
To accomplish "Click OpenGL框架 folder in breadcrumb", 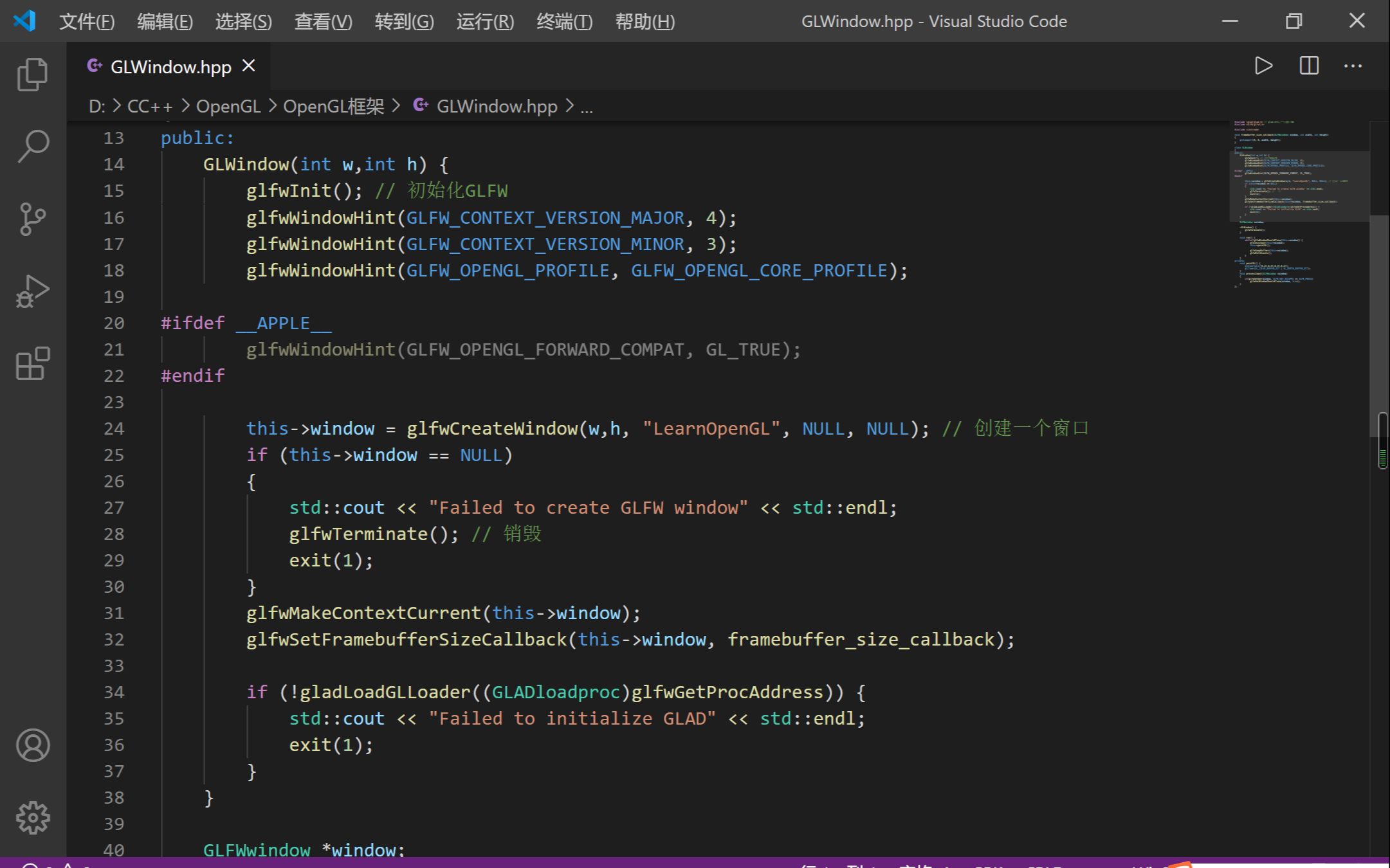I will coord(333,106).
